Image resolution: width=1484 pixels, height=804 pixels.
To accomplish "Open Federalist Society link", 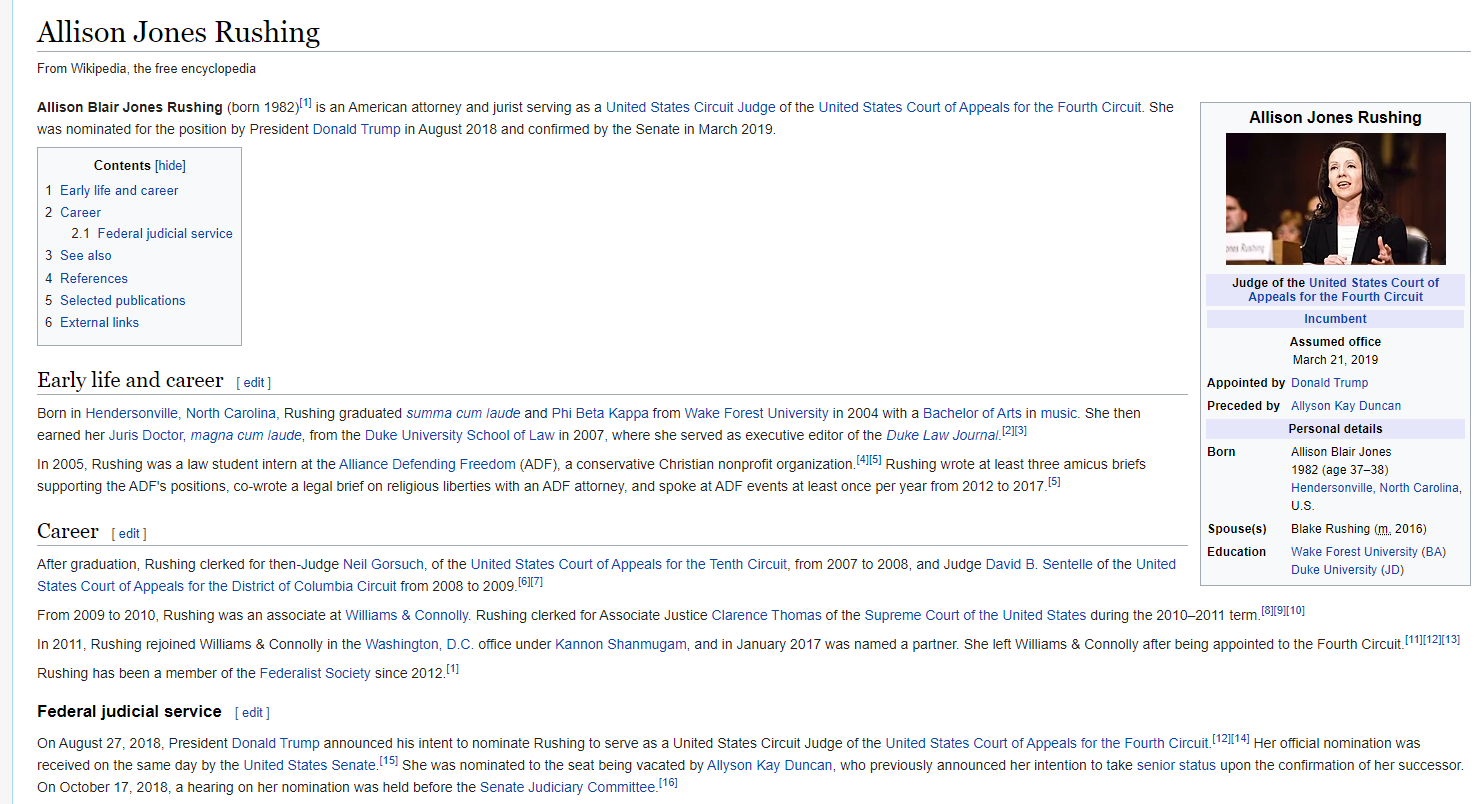I will click(x=315, y=673).
